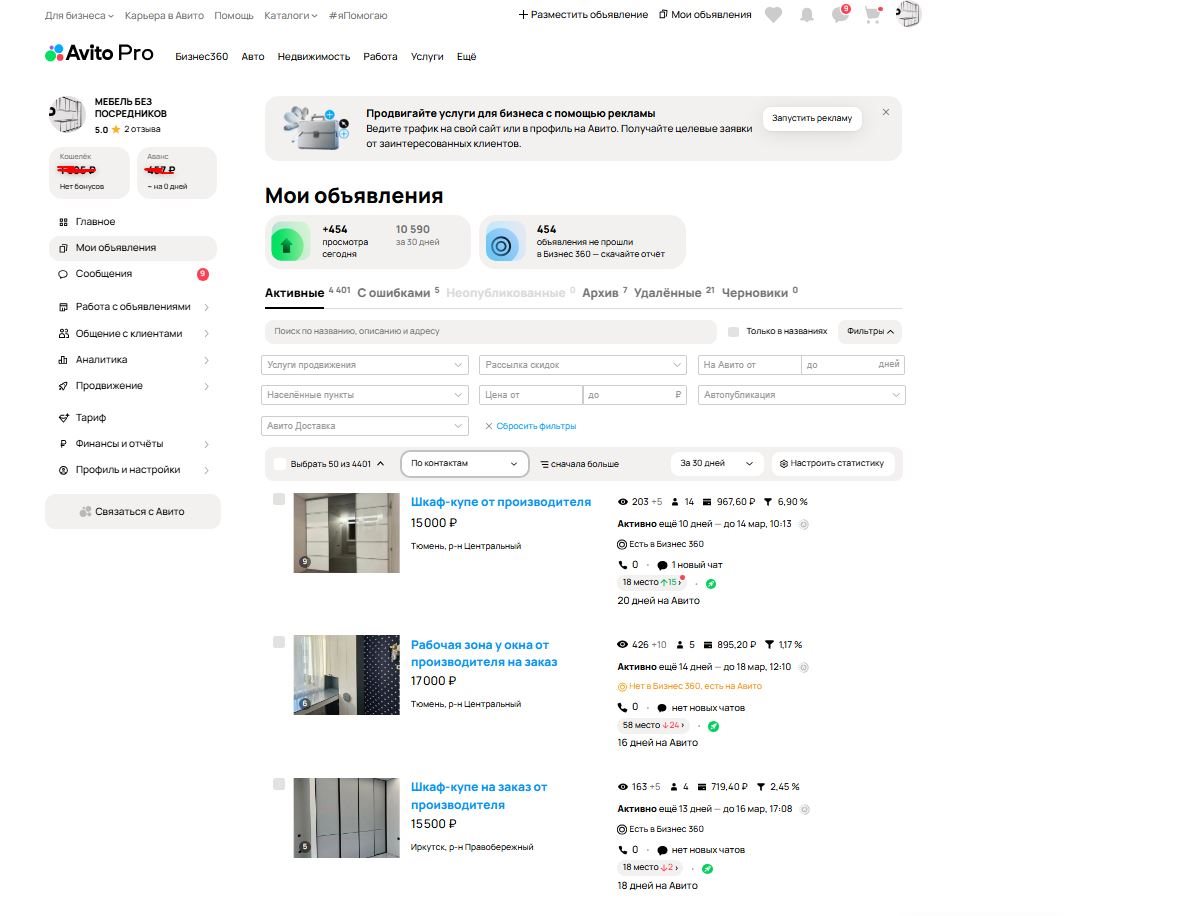Click green views-today arrow icon
1187x916 pixels.
(288, 244)
